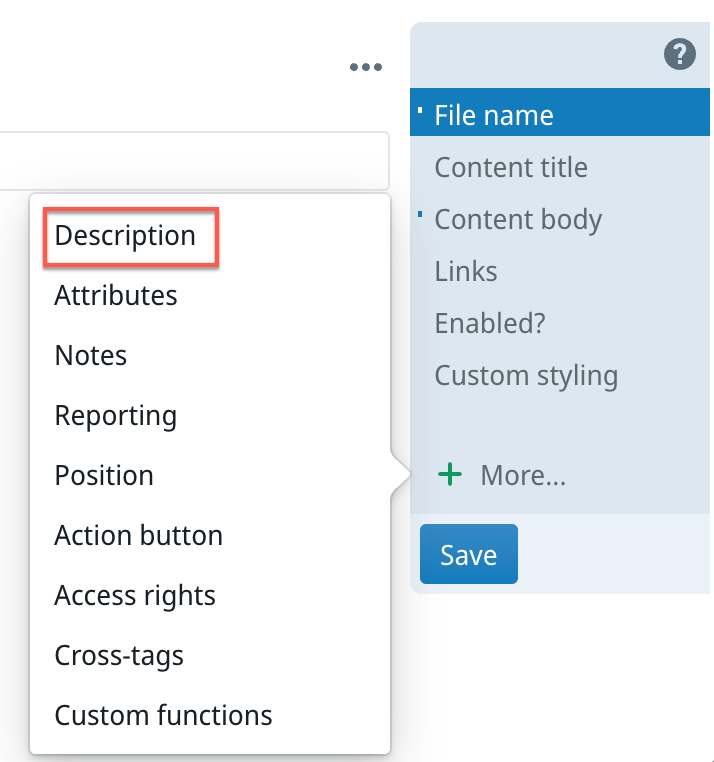Click the help question mark icon
714x762 pixels.
click(x=680, y=55)
